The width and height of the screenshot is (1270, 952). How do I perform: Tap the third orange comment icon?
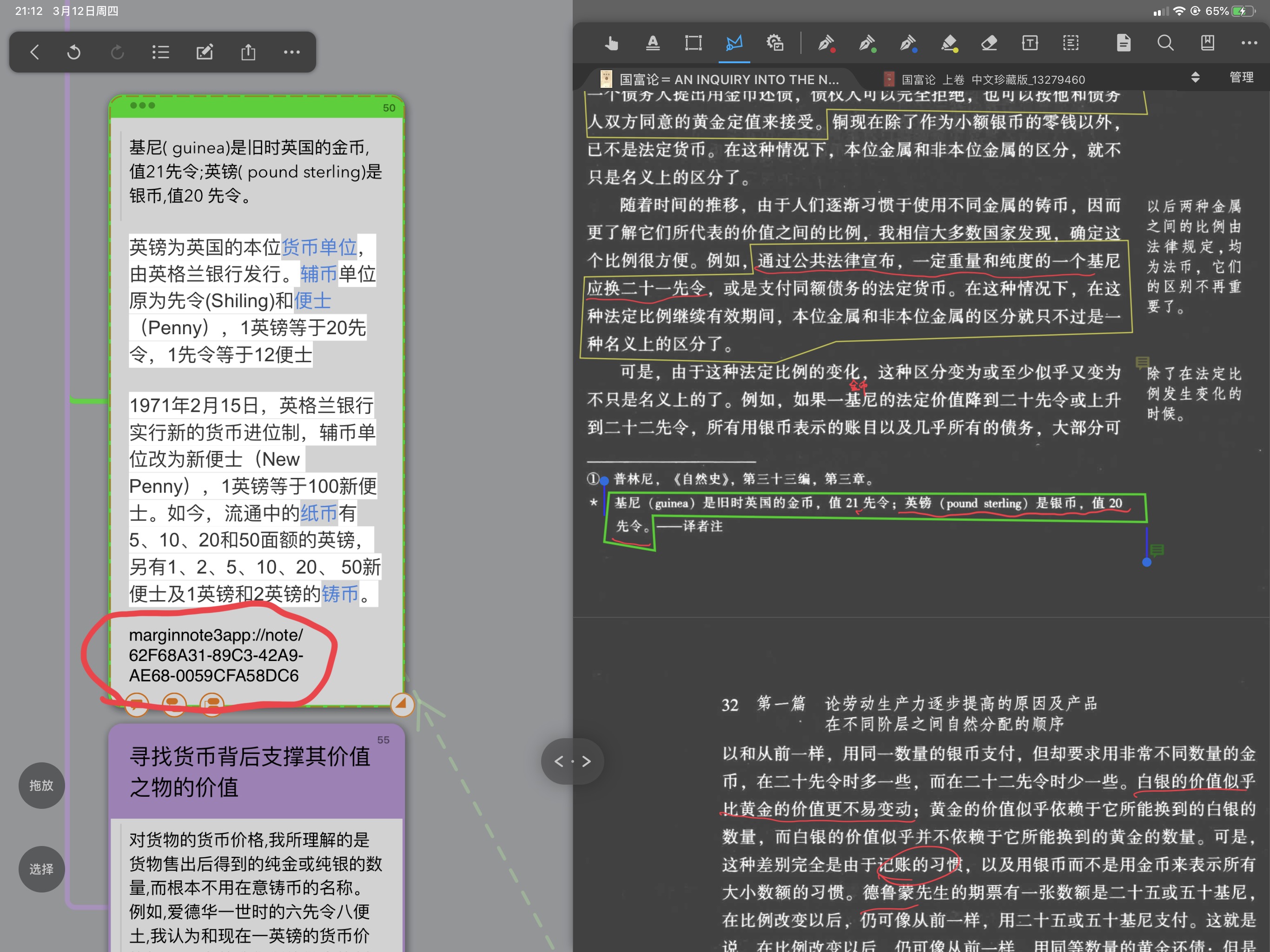tap(212, 704)
